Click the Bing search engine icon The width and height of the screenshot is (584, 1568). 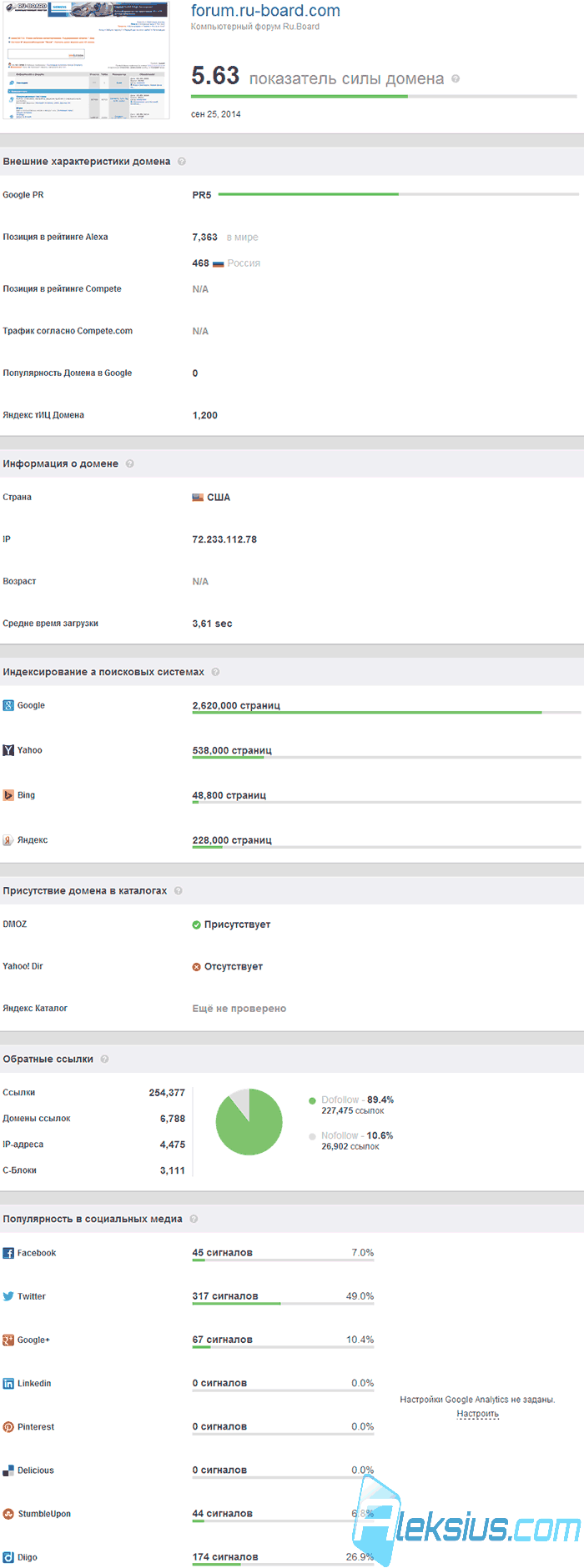(8, 795)
